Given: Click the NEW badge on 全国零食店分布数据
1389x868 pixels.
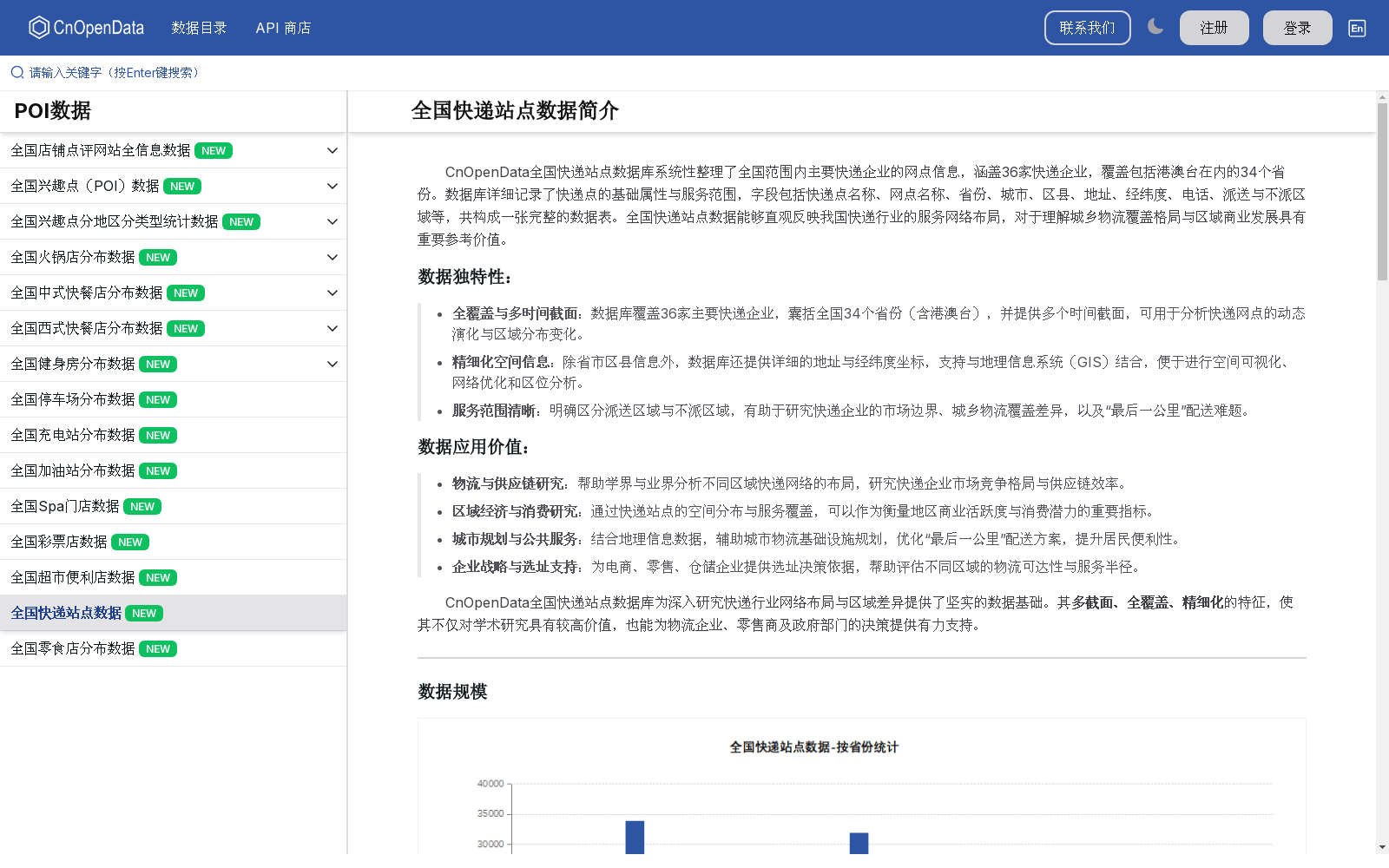Looking at the screenshot, I should (x=157, y=648).
